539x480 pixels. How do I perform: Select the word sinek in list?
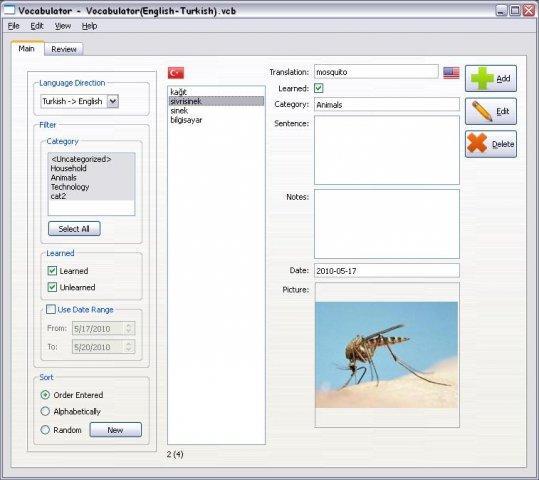point(216,110)
